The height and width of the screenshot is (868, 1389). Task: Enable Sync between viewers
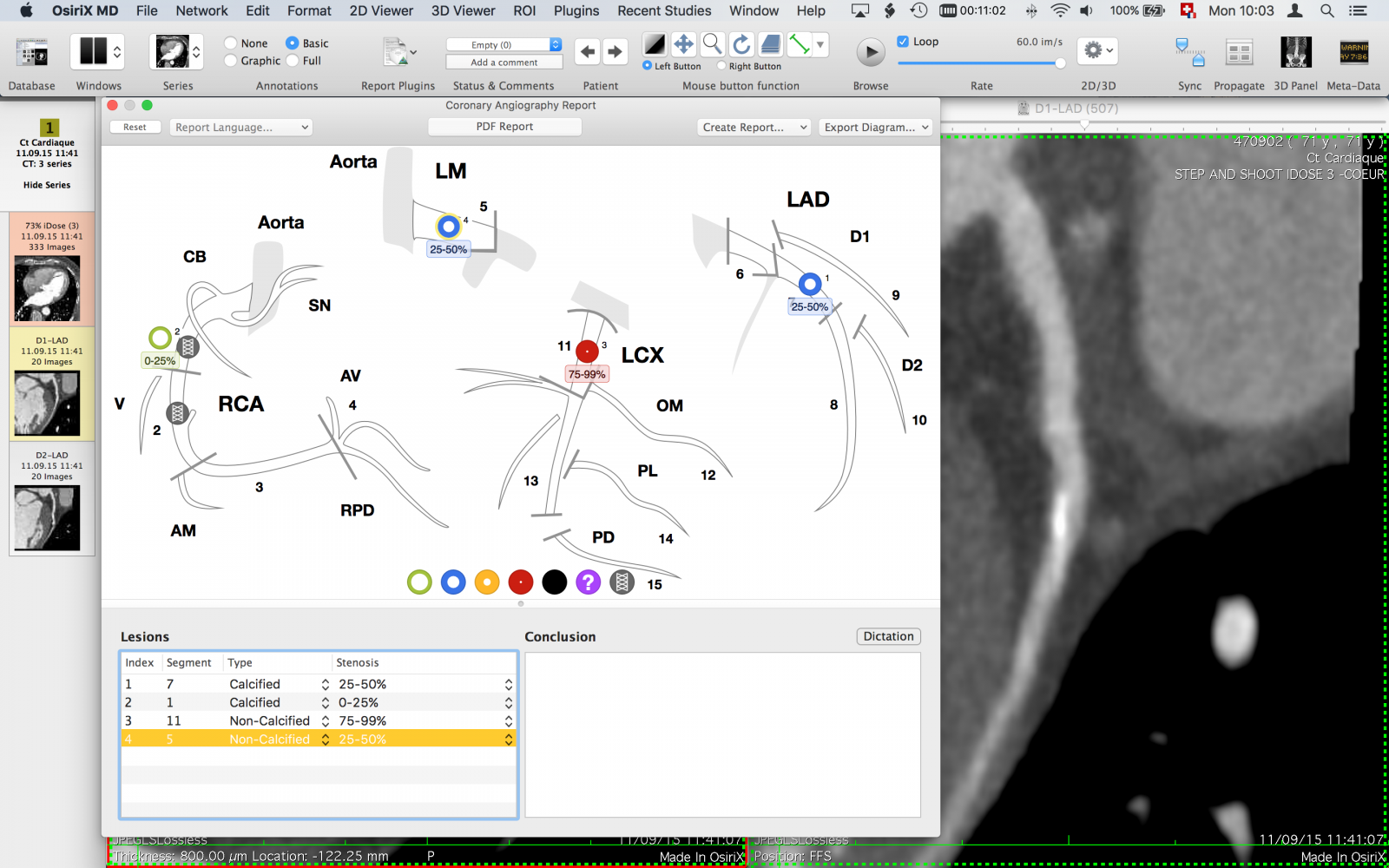pyautogui.click(x=1189, y=52)
